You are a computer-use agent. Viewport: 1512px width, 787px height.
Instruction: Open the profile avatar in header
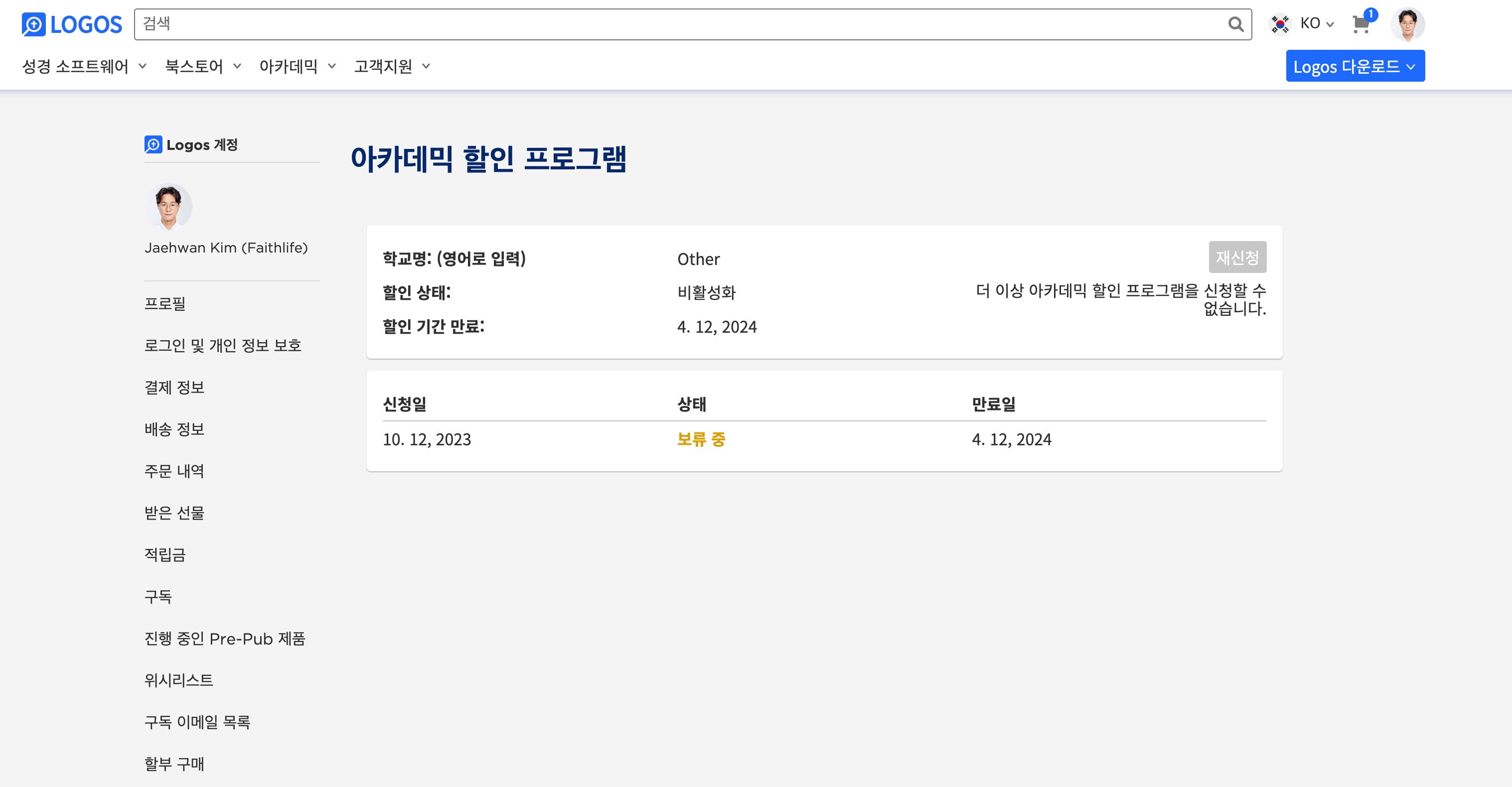pyautogui.click(x=1407, y=24)
